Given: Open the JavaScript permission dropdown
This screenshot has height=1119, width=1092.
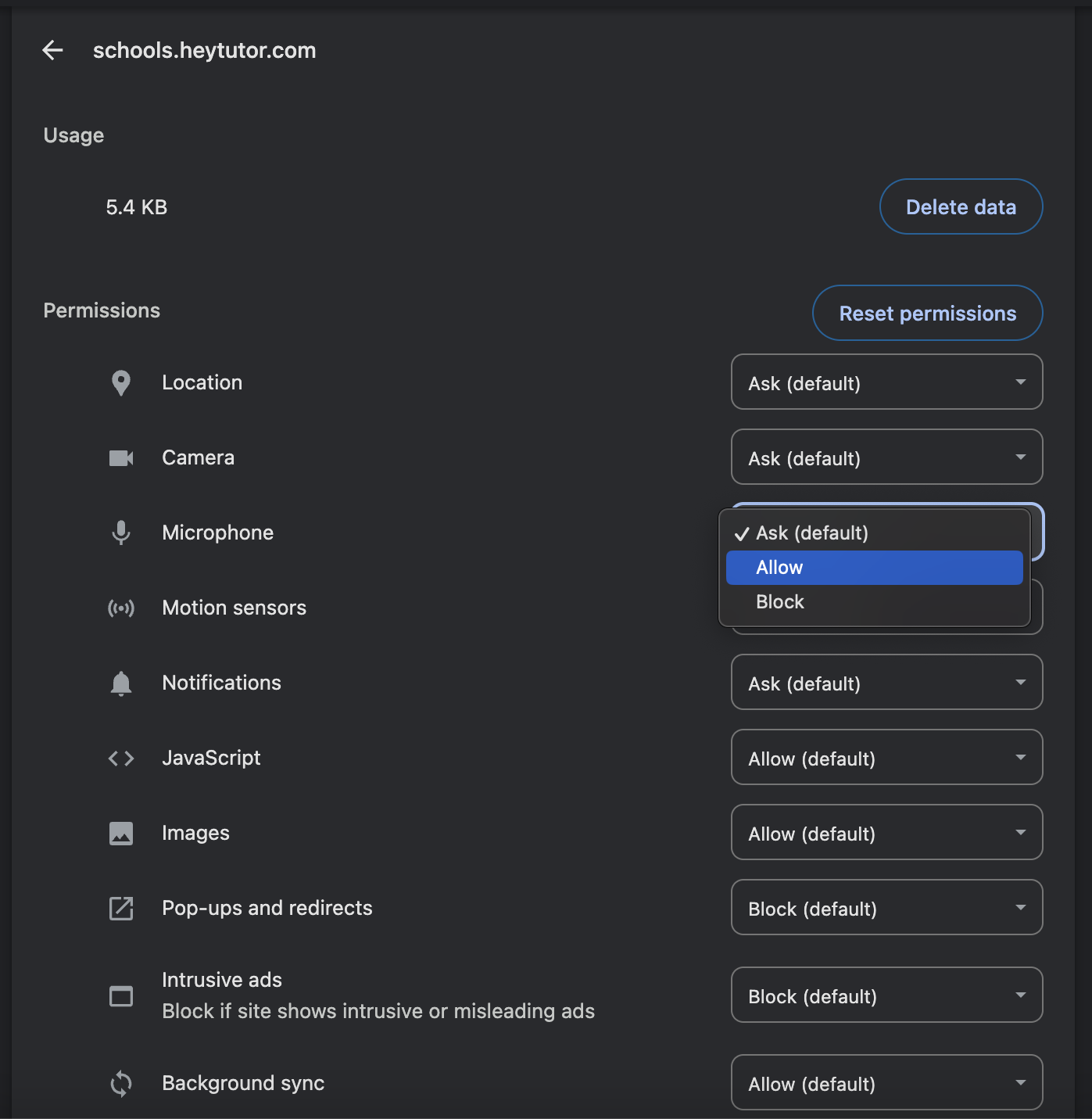Looking at the screenshot, I should (887, 757).
